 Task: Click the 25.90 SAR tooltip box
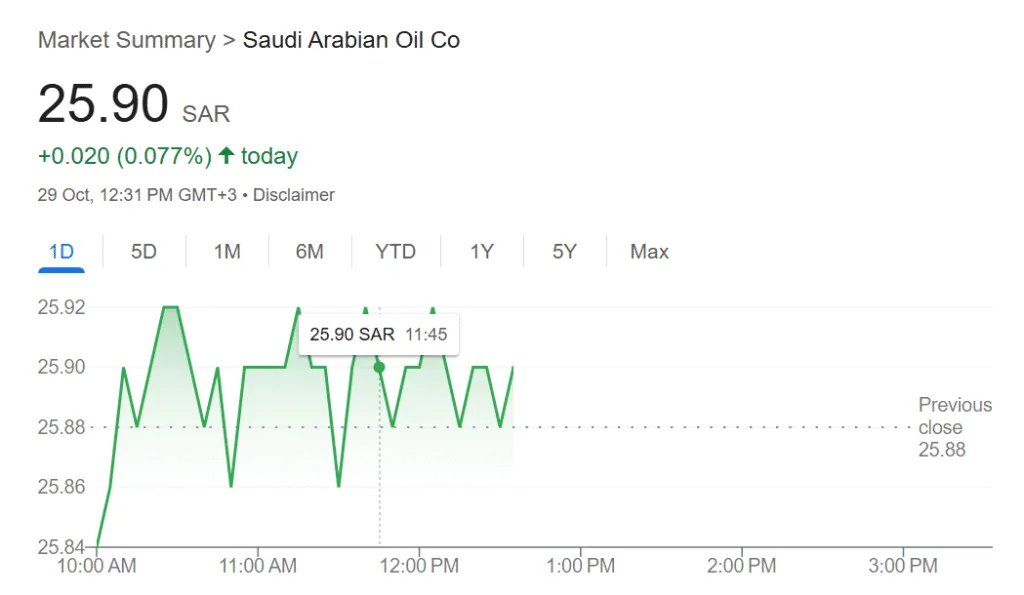[x=378, y=334]
